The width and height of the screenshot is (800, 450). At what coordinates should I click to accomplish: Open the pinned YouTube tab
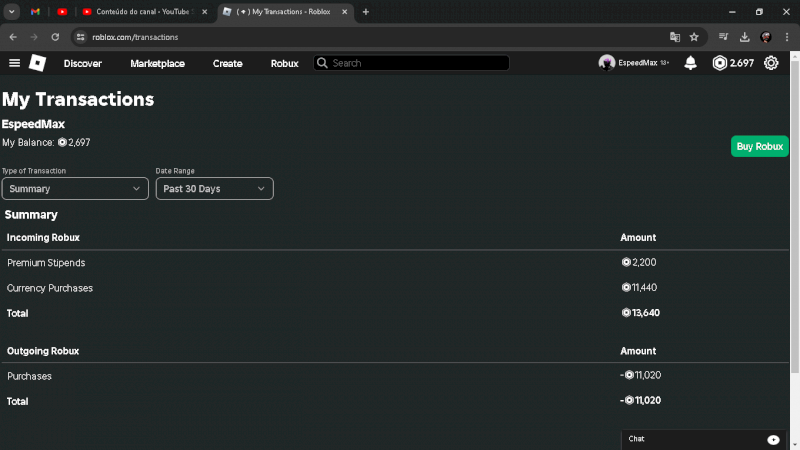(62, 12)
